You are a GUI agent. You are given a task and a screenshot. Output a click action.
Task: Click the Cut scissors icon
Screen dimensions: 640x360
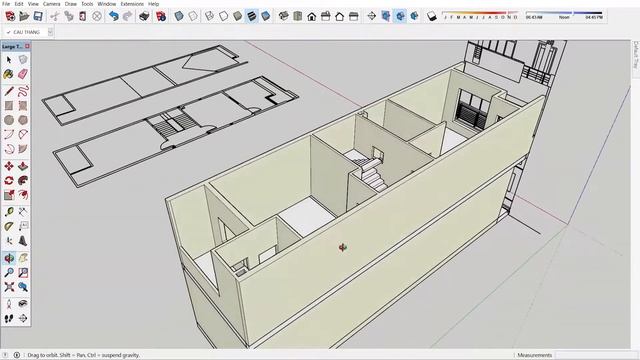tap(55, 16)
